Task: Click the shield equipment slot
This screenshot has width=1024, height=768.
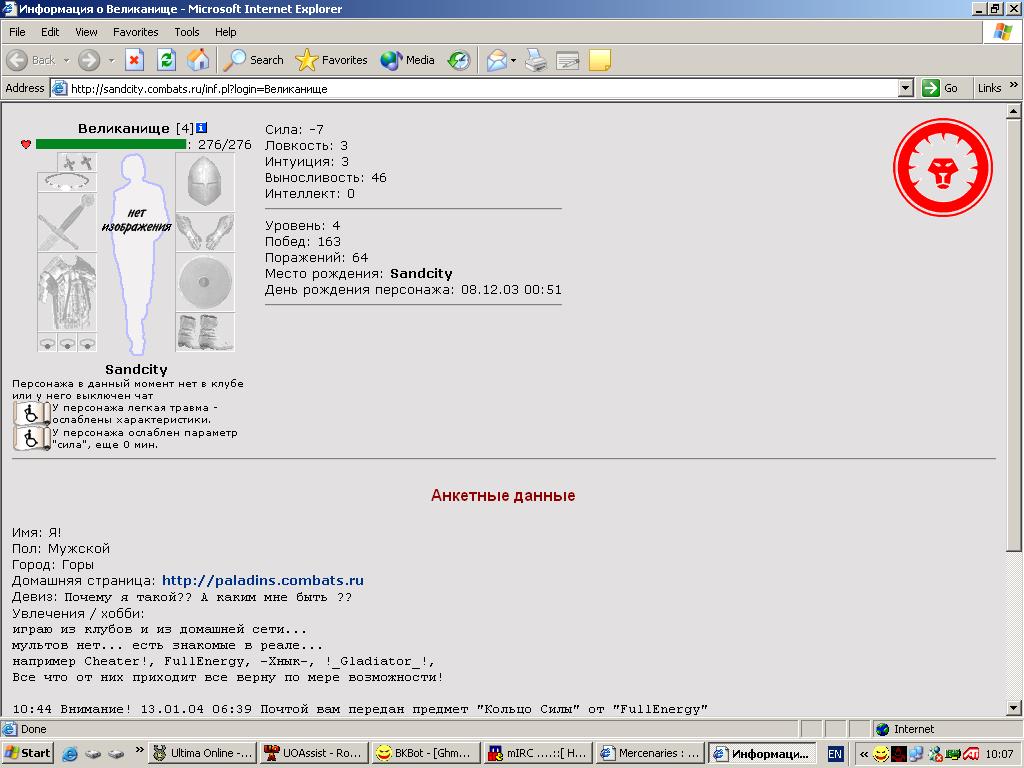Action: 205,282
